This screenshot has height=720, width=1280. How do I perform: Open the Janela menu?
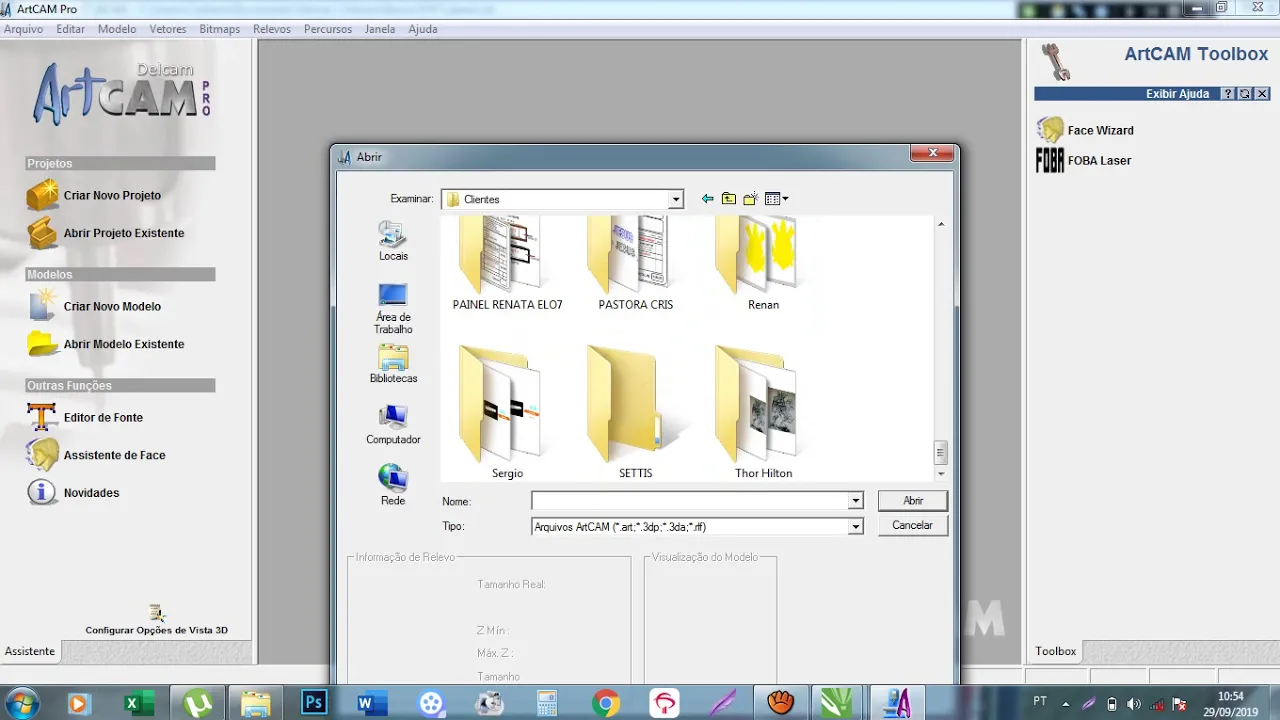[x=380, y=29]
